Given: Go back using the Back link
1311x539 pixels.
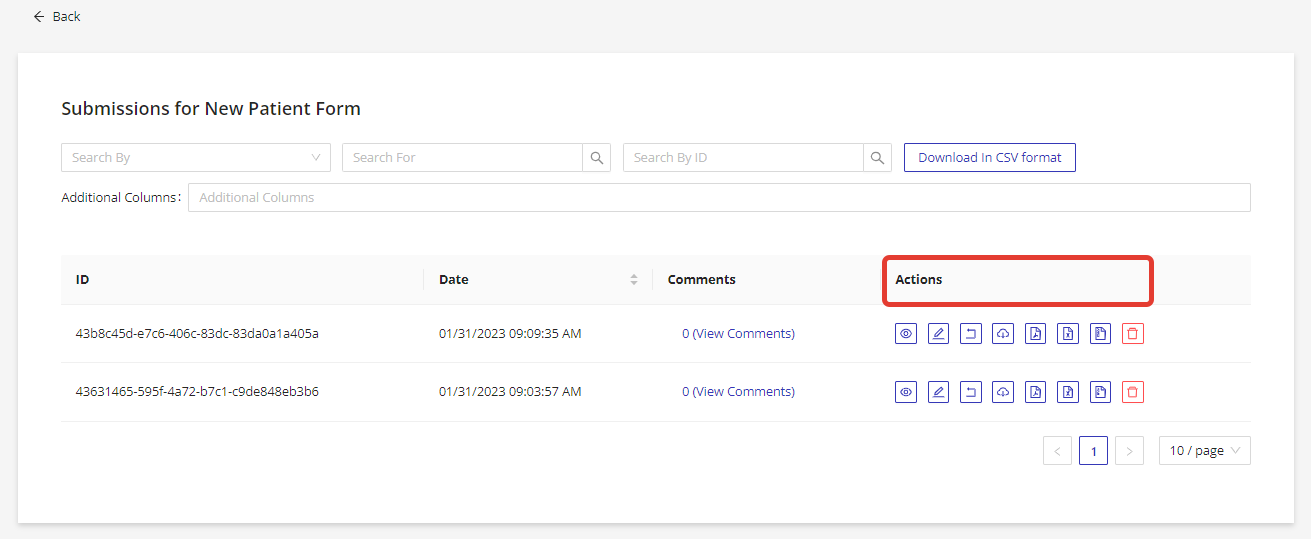Looking at the screenshot, I should point(57,17).
